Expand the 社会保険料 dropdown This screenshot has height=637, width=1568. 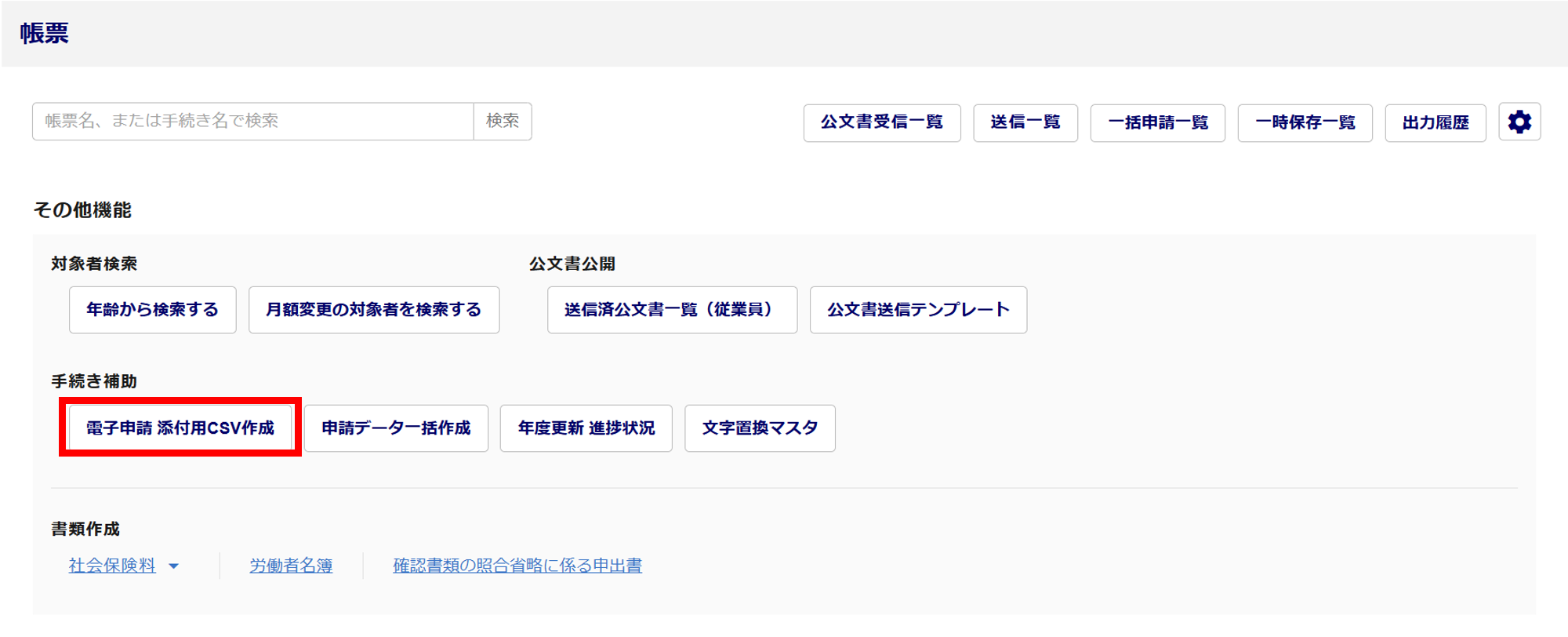pyautogui.click(x=112, y=566)
